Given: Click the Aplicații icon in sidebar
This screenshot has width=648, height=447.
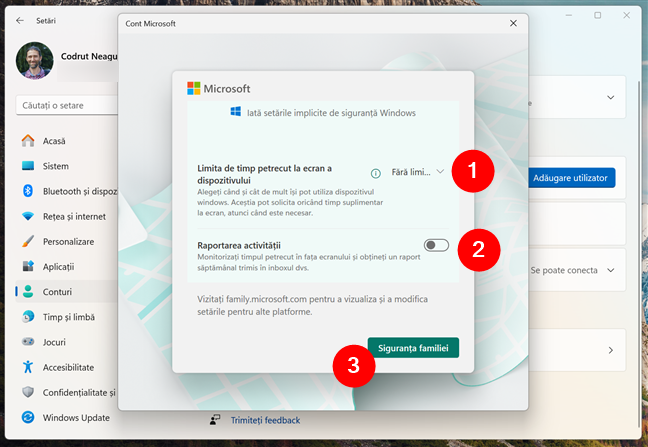Looking at the screenshot, I should (28, 266).
